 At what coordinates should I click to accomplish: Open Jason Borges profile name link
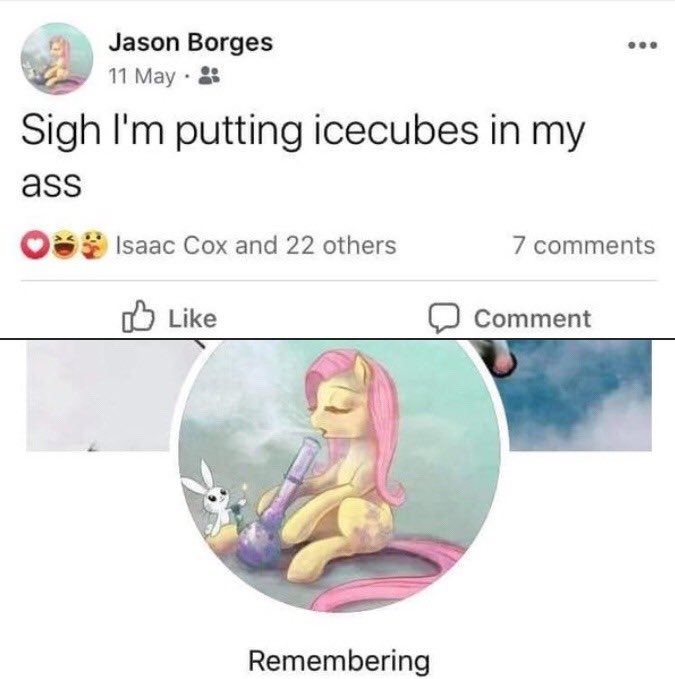191,43
